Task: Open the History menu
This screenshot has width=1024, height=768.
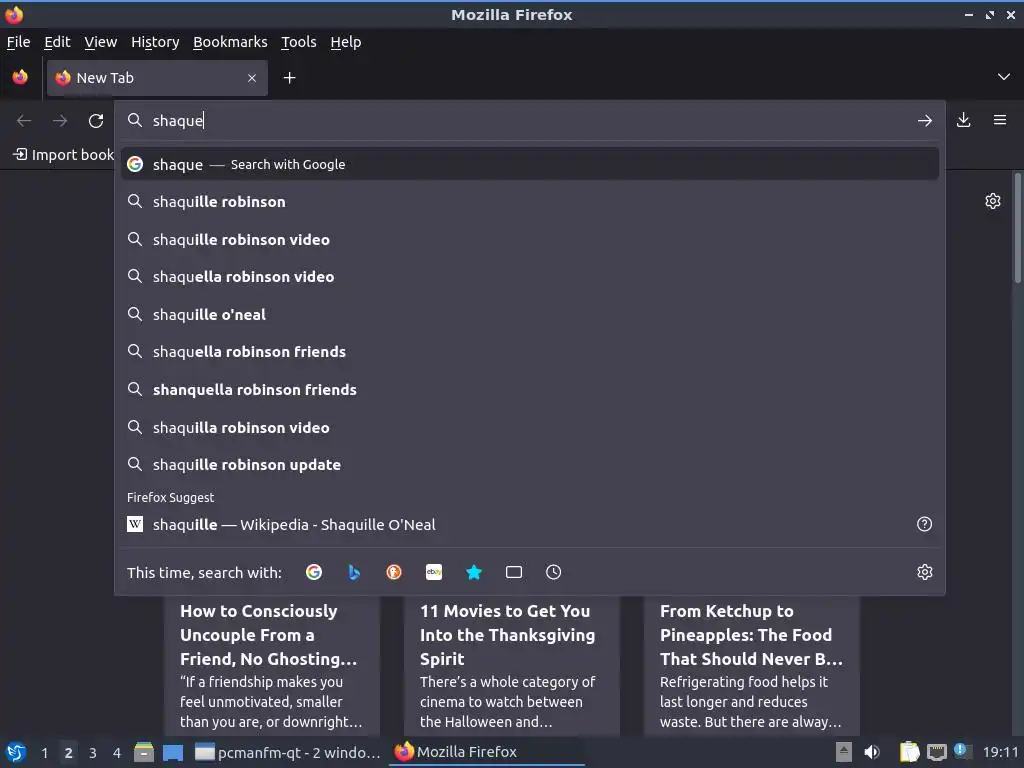Action: coord(155,42)
